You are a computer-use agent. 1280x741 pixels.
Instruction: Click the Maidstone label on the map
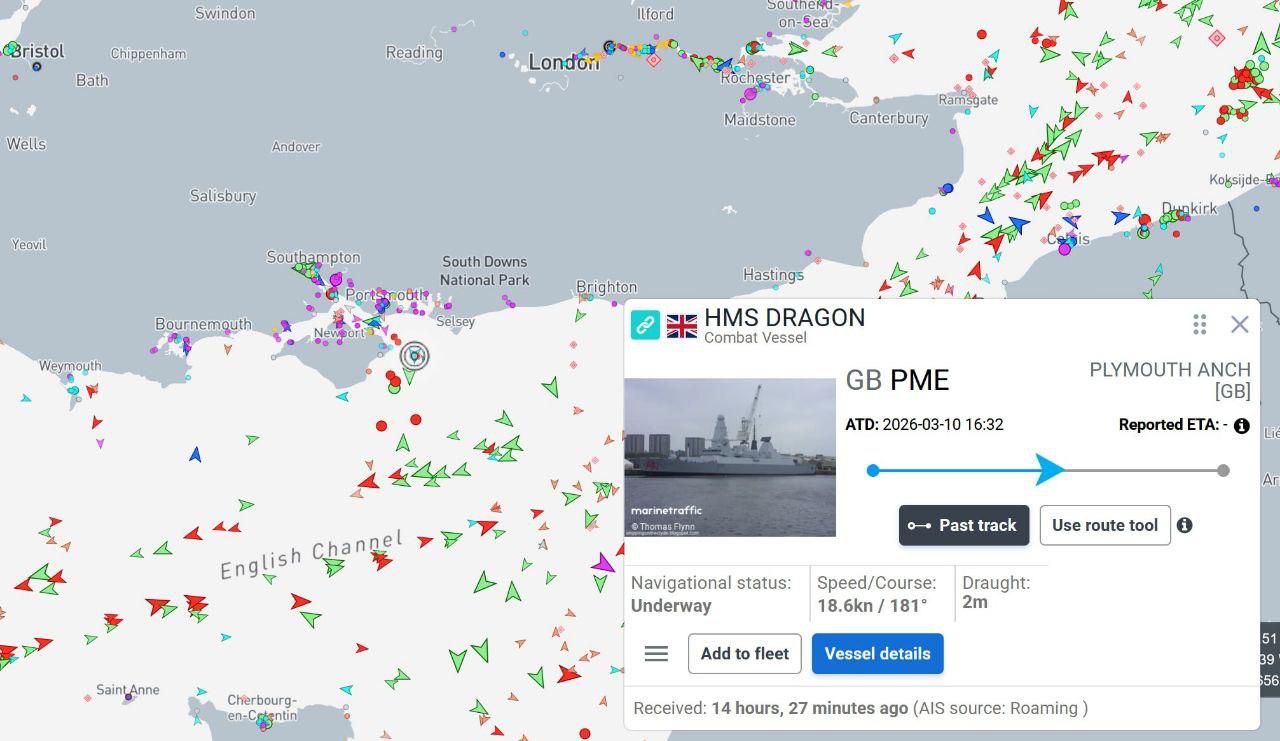pyautogui.click(x=760, y=120)
